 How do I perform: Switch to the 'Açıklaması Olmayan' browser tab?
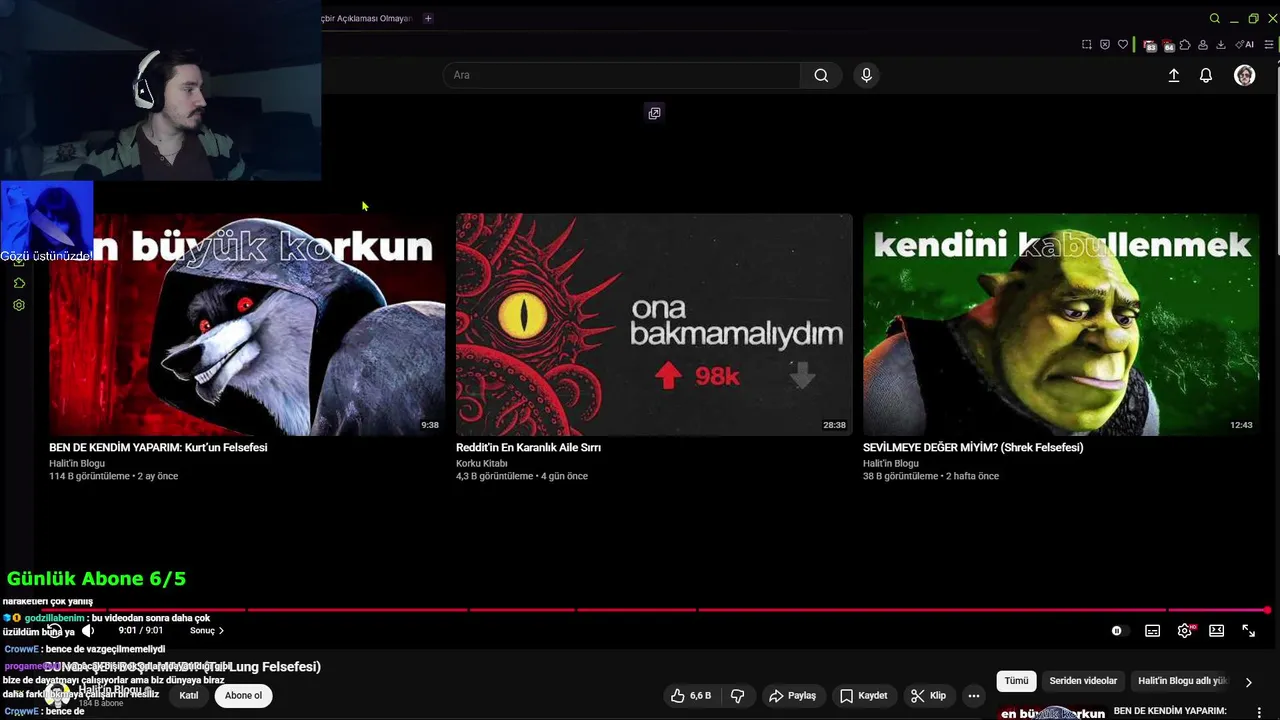[x=366, y=18]
